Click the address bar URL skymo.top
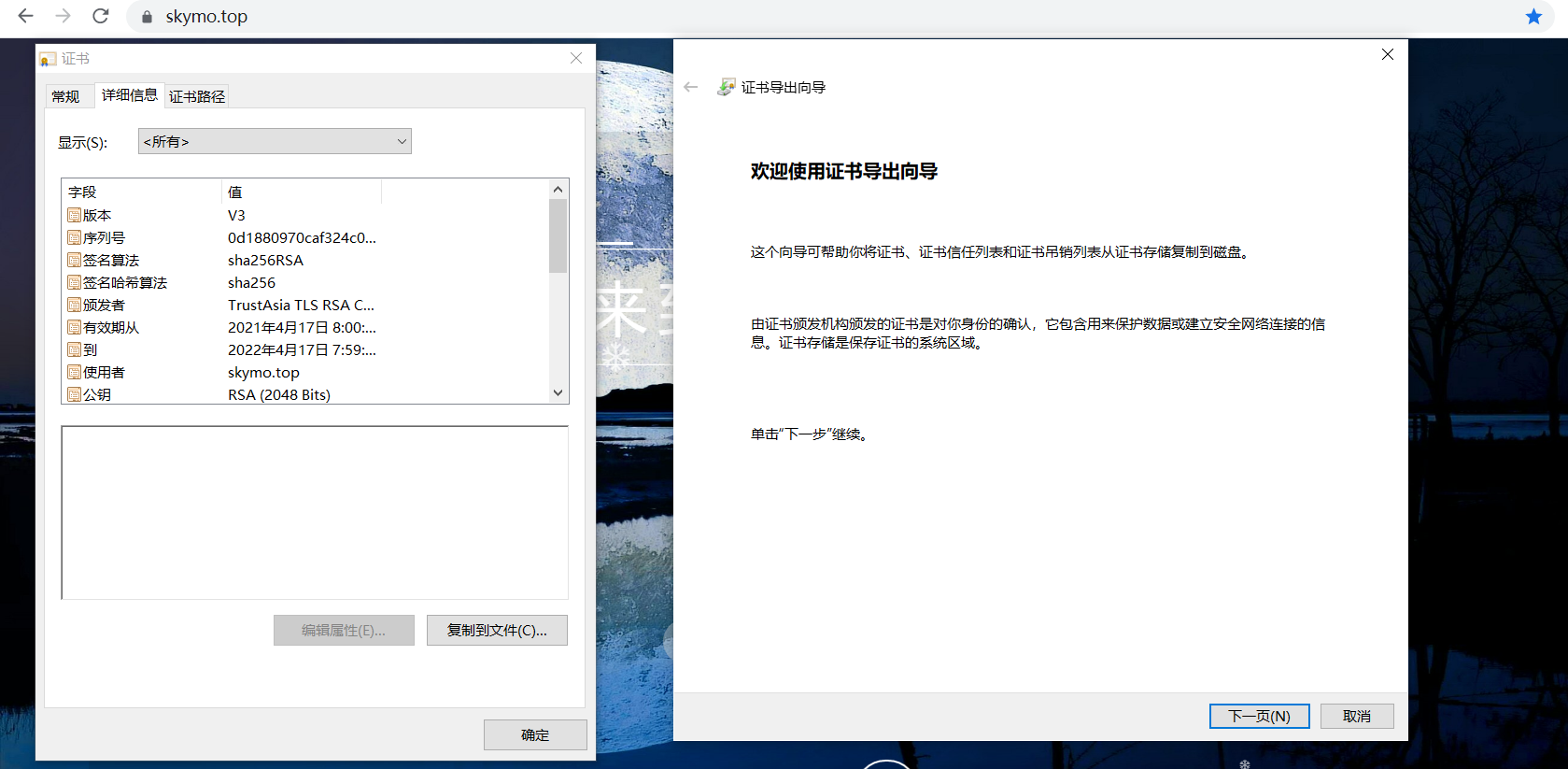This screenshot has height=769, width=1568. (206, 17)
